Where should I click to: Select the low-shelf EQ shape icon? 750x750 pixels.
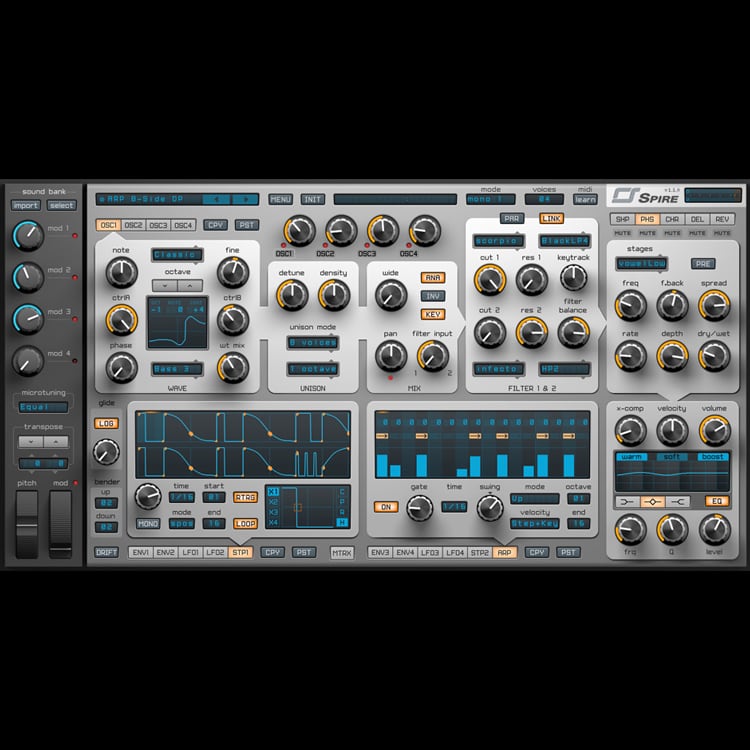[627, 501]
